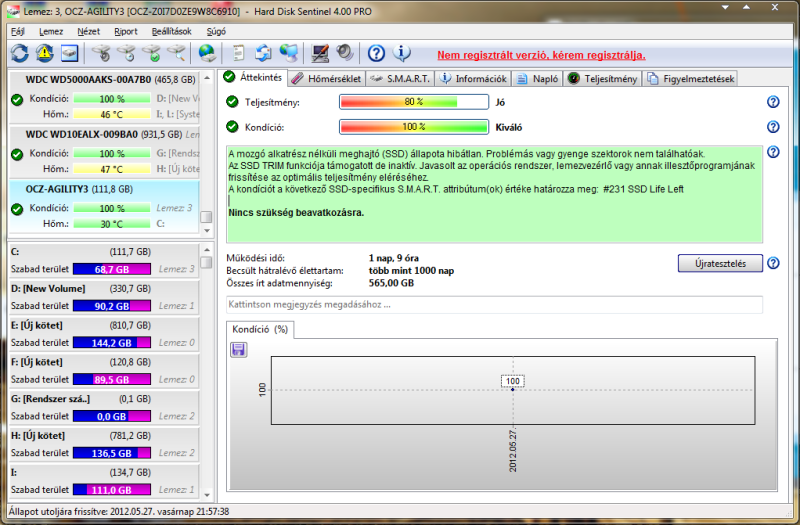The width and height of the screenshot is (800, 525).
Task: Click the 80 % Teljesítmény performance bar
Action: point(414,102)
